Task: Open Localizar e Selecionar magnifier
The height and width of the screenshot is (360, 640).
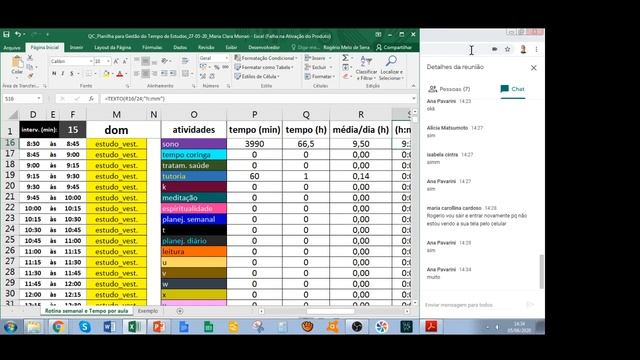Action: click(391, 67)
